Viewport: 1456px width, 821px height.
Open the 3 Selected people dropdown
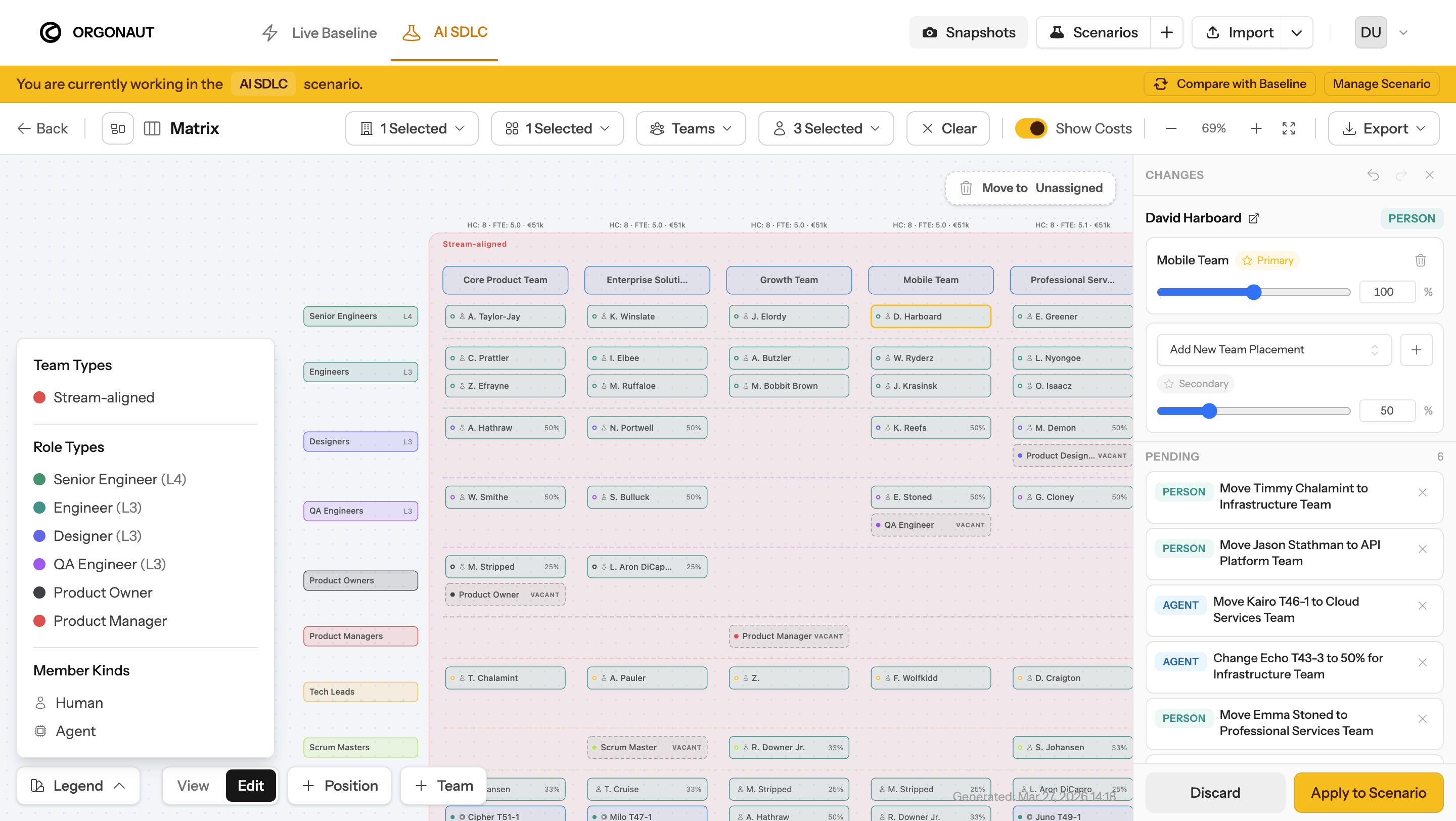coord(826,129)
